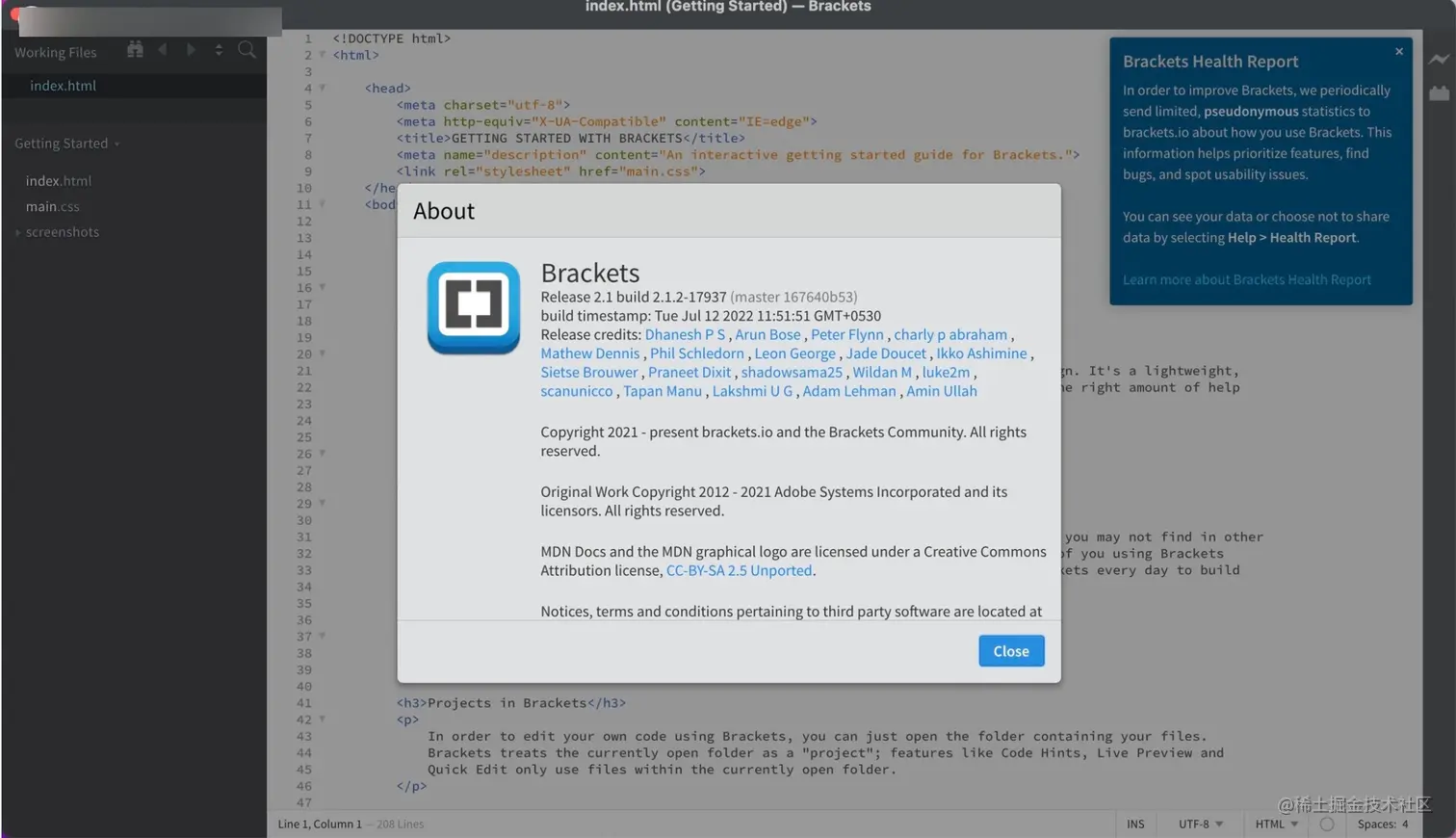The image size is (1456, 838).
Task: Open the Getting Started project dropdown
Action: coord(66,144)
